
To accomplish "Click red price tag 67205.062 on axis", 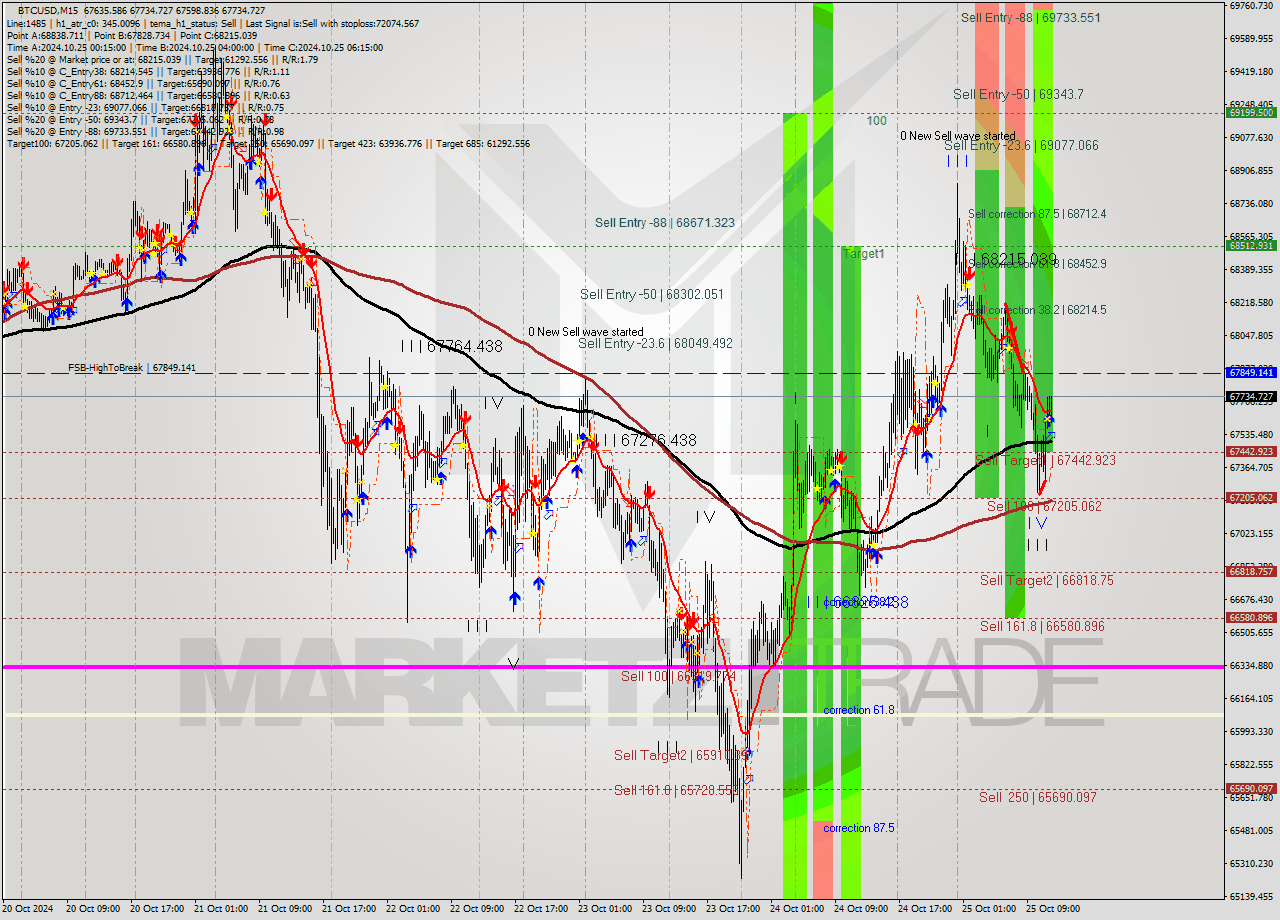I will [1250, 497].
